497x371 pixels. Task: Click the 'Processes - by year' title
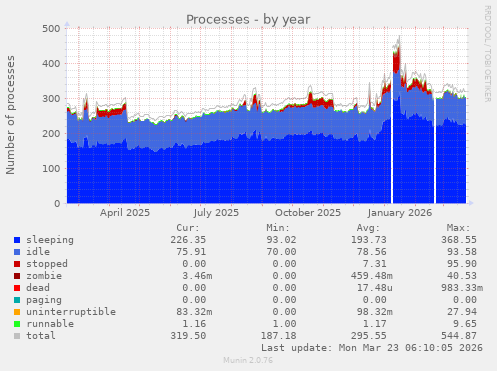point(248,20)
